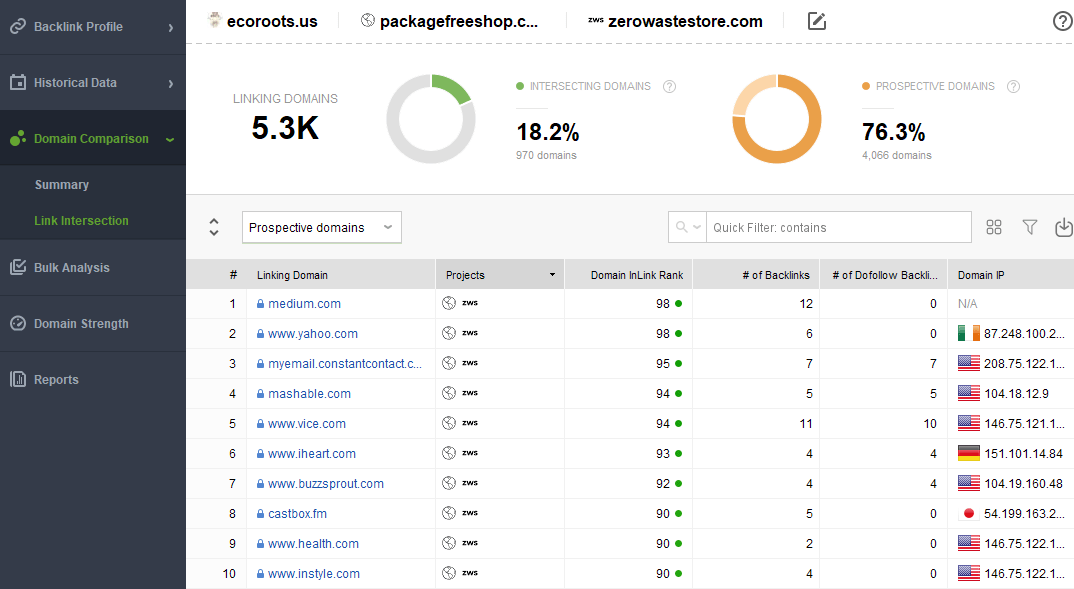
Task: Select the packagefreeshop.c... domain tab
Action: 449,21
